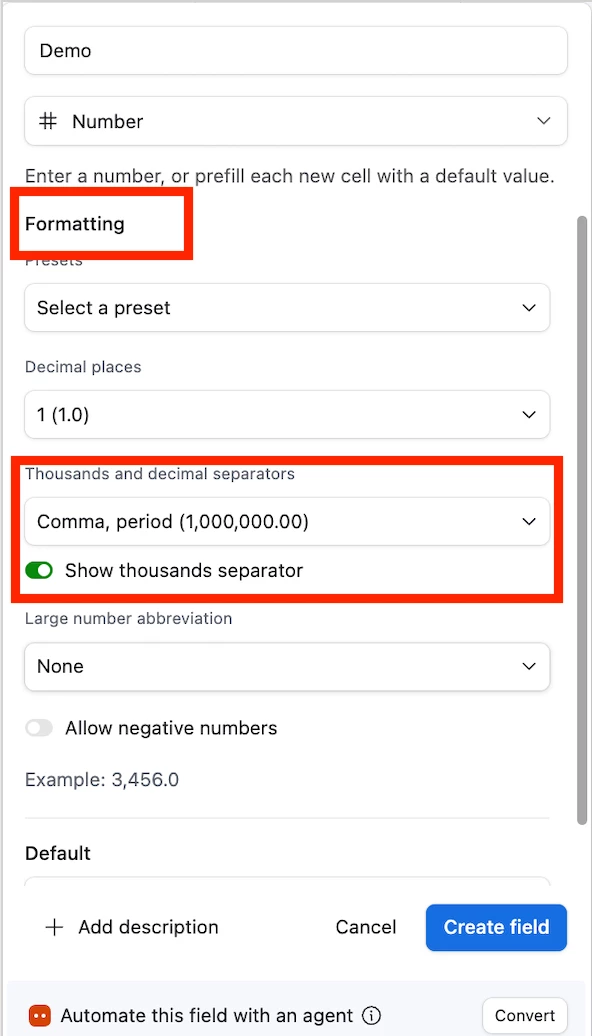Open the Select a preset dropdown
Screen dimensions: 592x1036
coord(287,308)
